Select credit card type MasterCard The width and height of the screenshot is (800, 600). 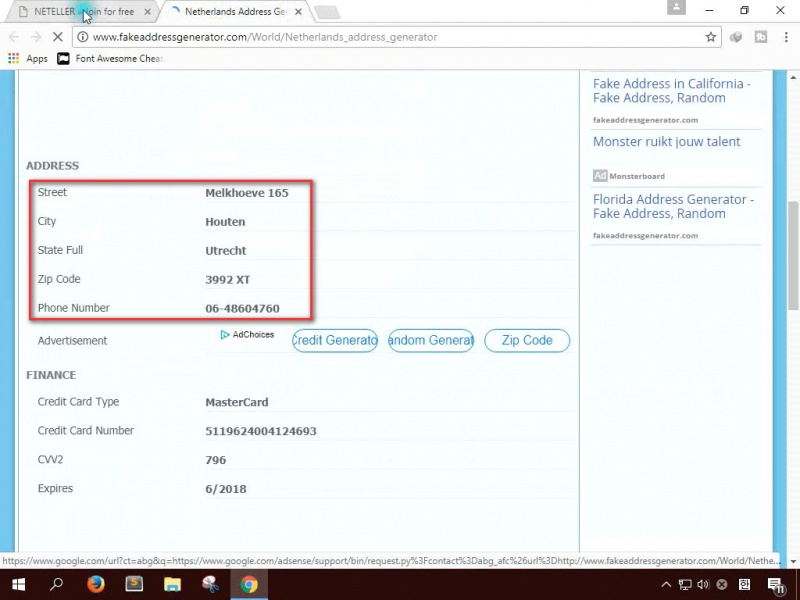pyautogui.click(x=237, y=402)
